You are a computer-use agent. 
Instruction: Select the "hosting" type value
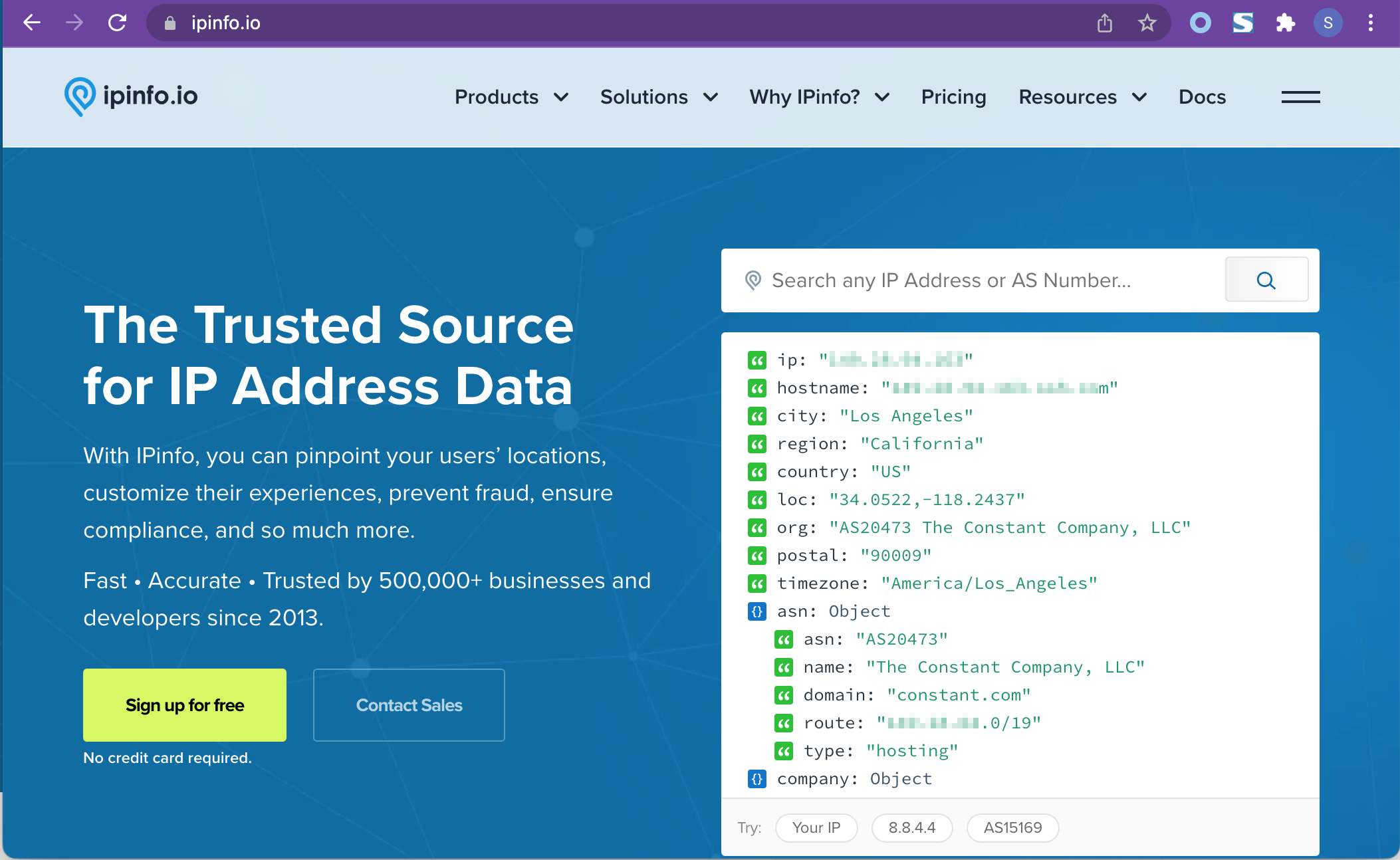click(x=912, y=751)
